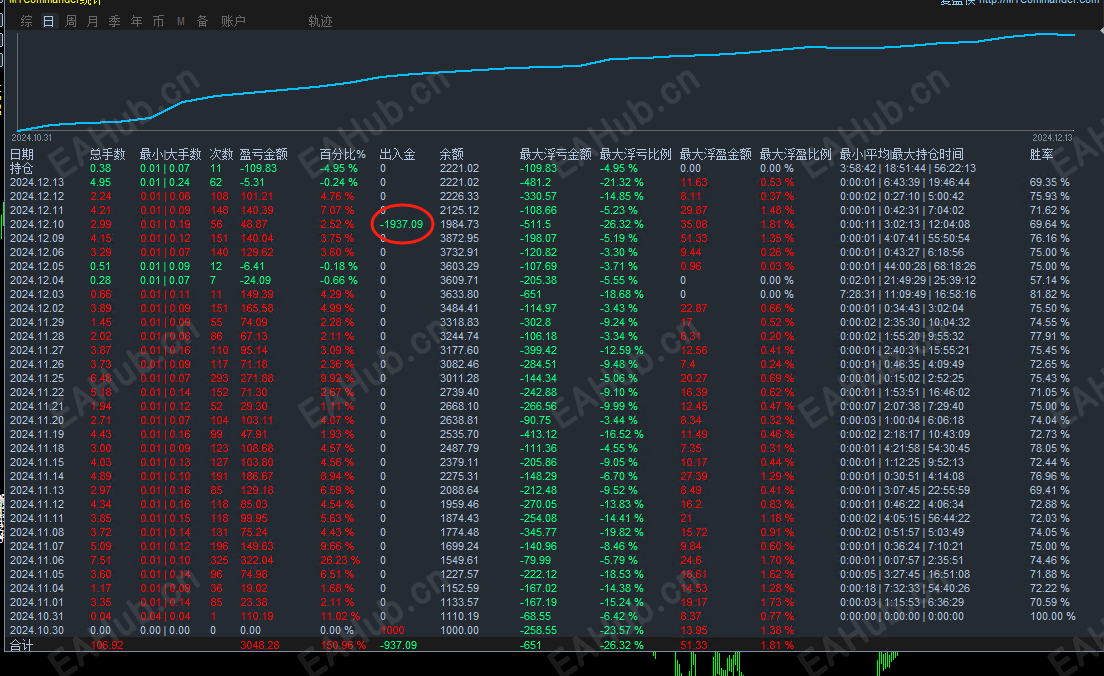1104x676 pixels.
Task: Click the 26.23 % percentage cell
Action: tap(340, 560)
